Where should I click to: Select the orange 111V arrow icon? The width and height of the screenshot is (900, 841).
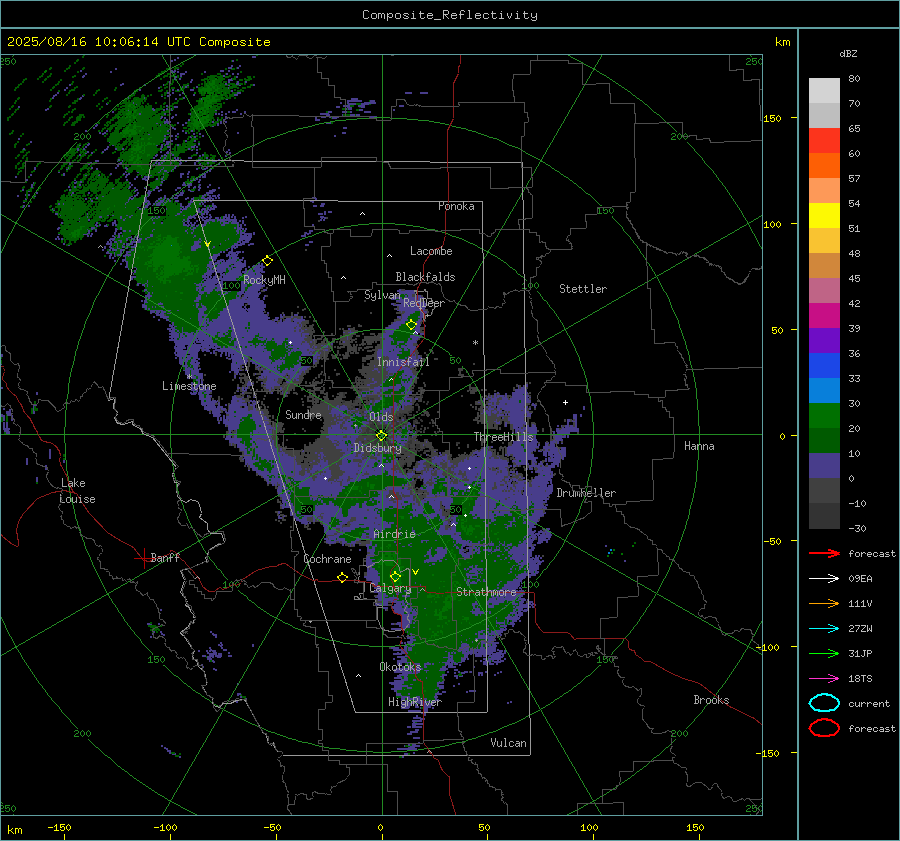[x=824, y=603]
